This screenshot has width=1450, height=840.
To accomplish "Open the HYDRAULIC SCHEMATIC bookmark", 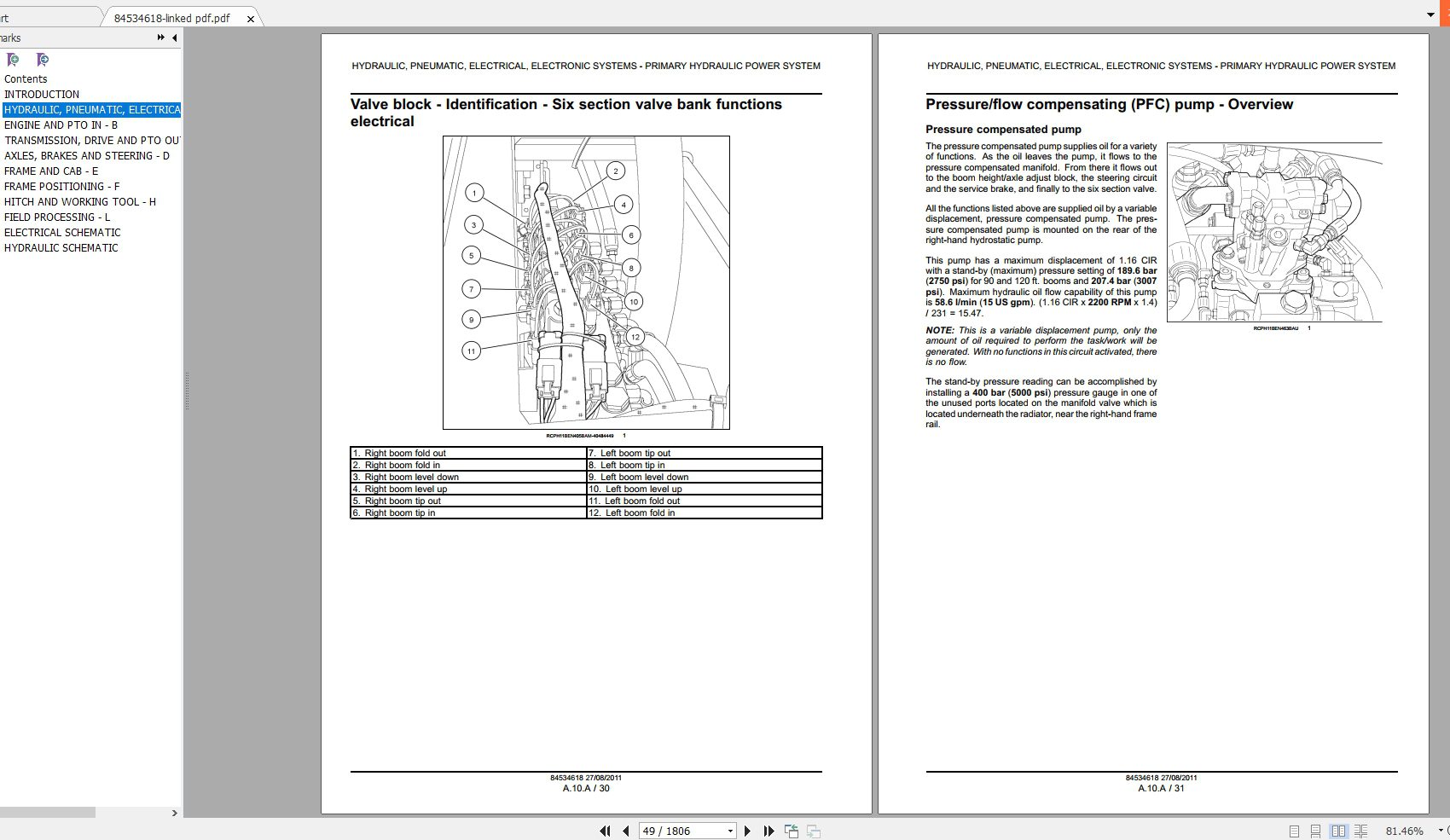I will pos(61,247).
